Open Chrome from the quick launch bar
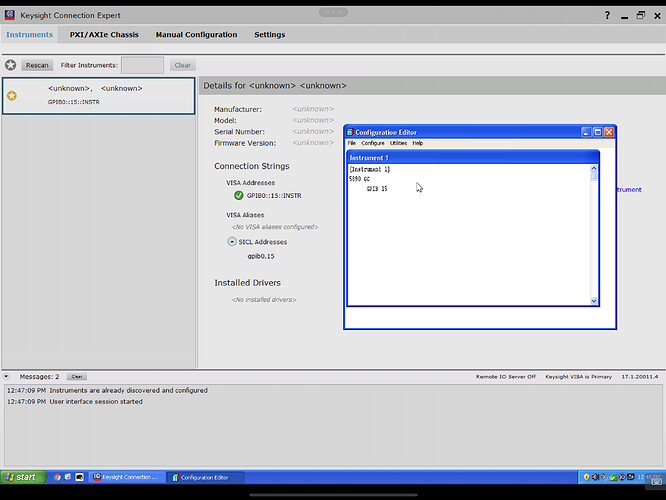 (57, 477)
